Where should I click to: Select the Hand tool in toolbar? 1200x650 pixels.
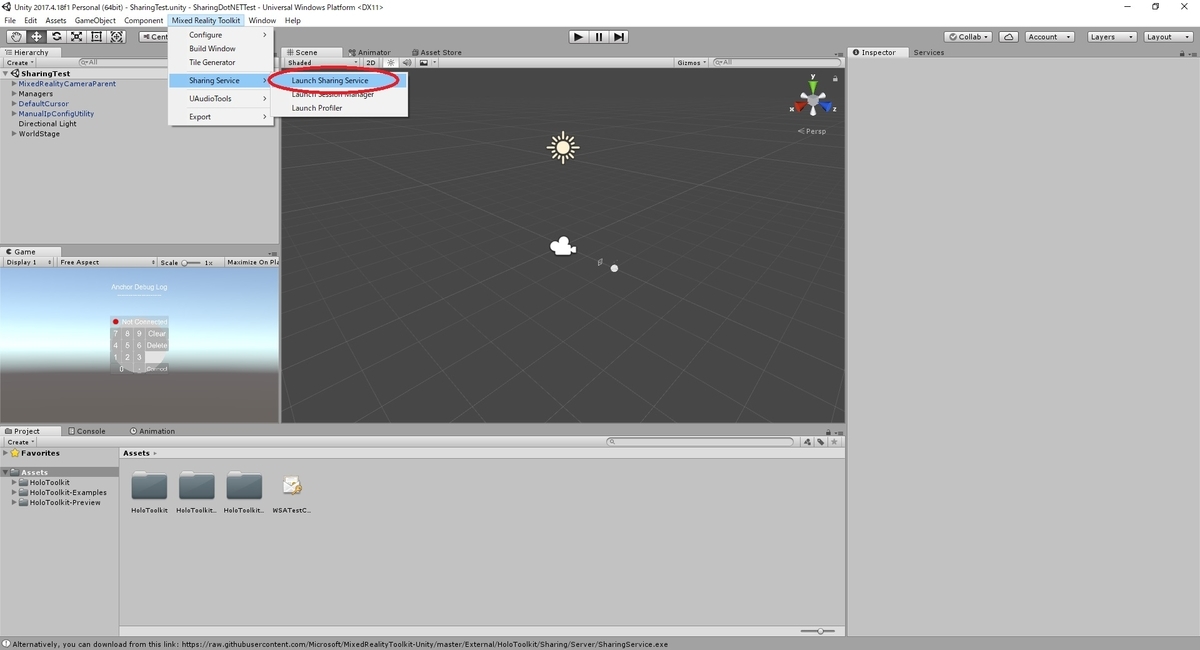[x=15, y=37]
